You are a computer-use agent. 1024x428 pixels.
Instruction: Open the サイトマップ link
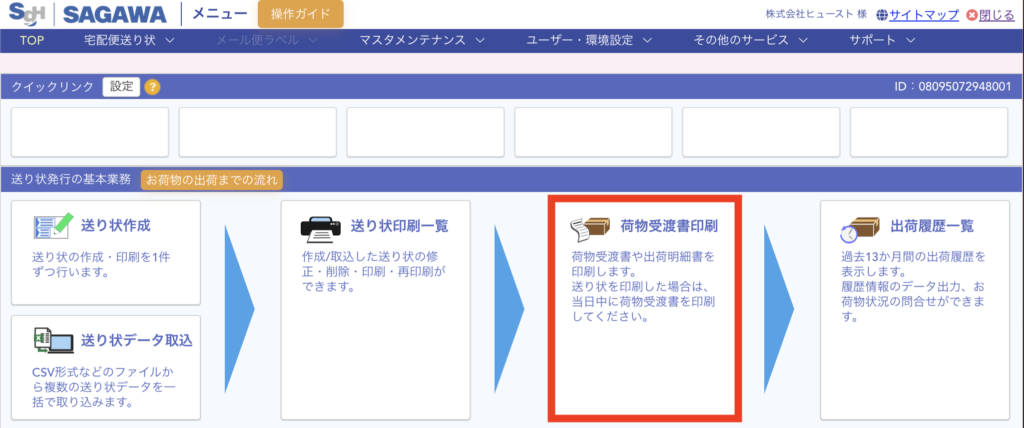pos(924,14)
